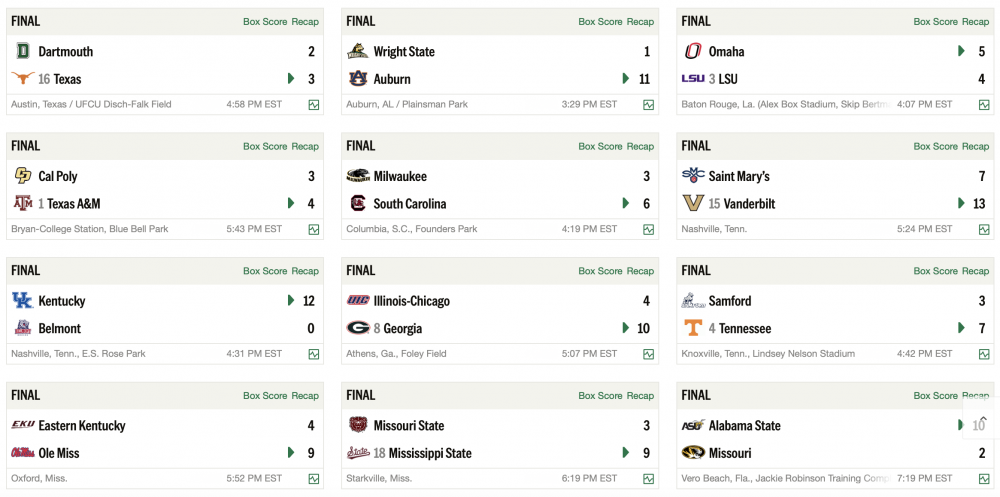Click the Ole Miss team name
Image resolution: width=1000 pixels, height=497 pixels.
click(x=59, y=453)
